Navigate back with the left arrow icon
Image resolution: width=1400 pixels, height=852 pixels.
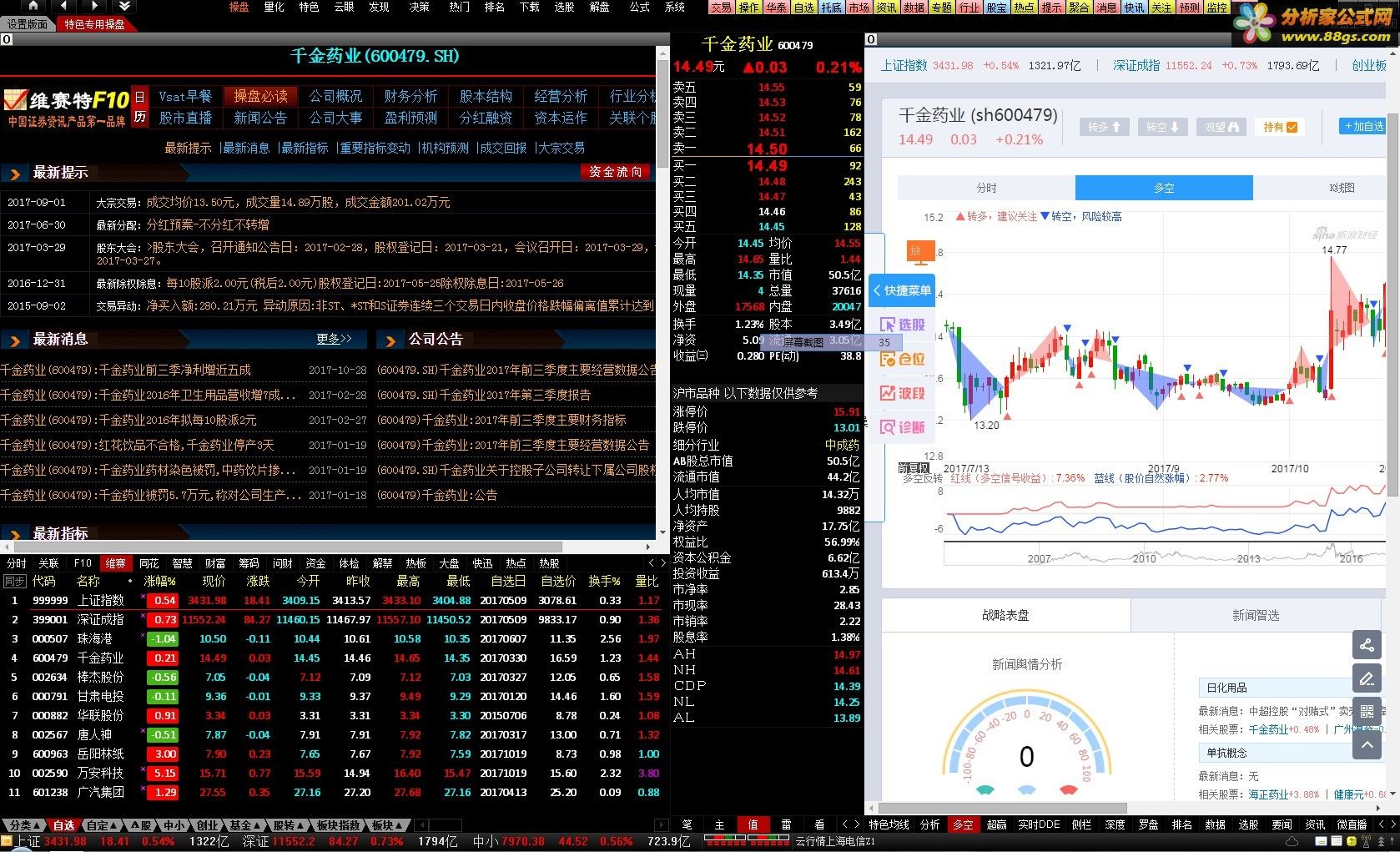(x=63, y=7)
